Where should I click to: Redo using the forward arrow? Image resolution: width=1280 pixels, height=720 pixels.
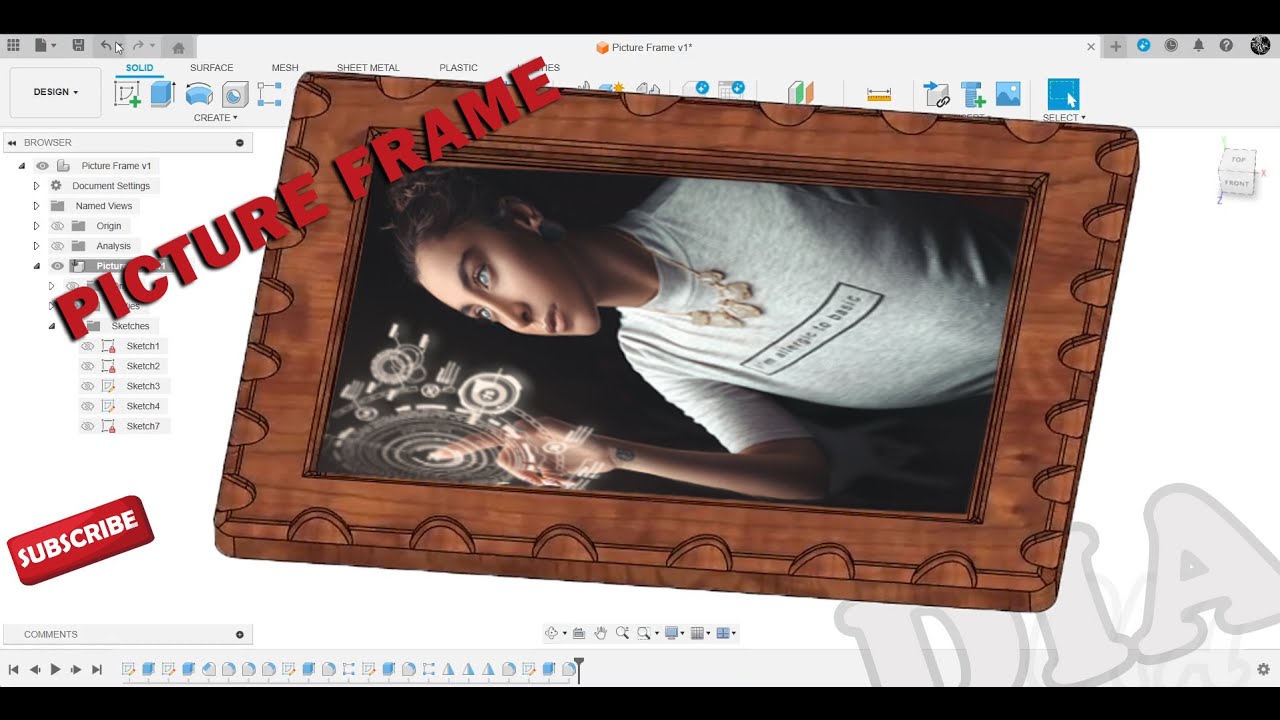(138, 46)
